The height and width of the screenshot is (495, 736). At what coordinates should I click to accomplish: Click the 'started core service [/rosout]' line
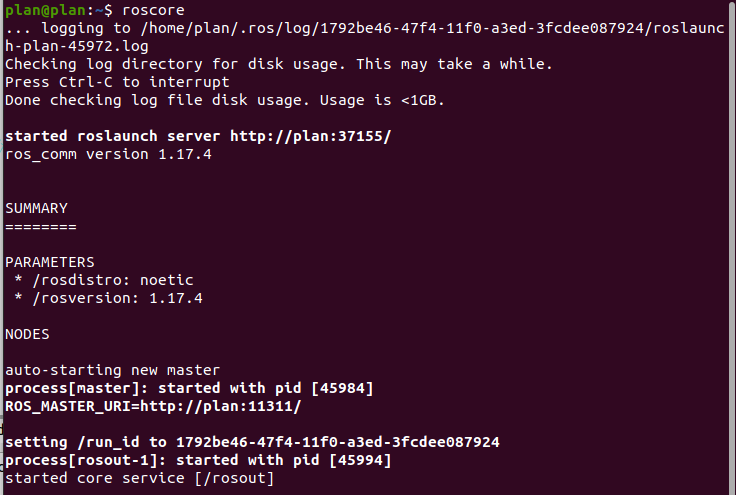(139, 478)
